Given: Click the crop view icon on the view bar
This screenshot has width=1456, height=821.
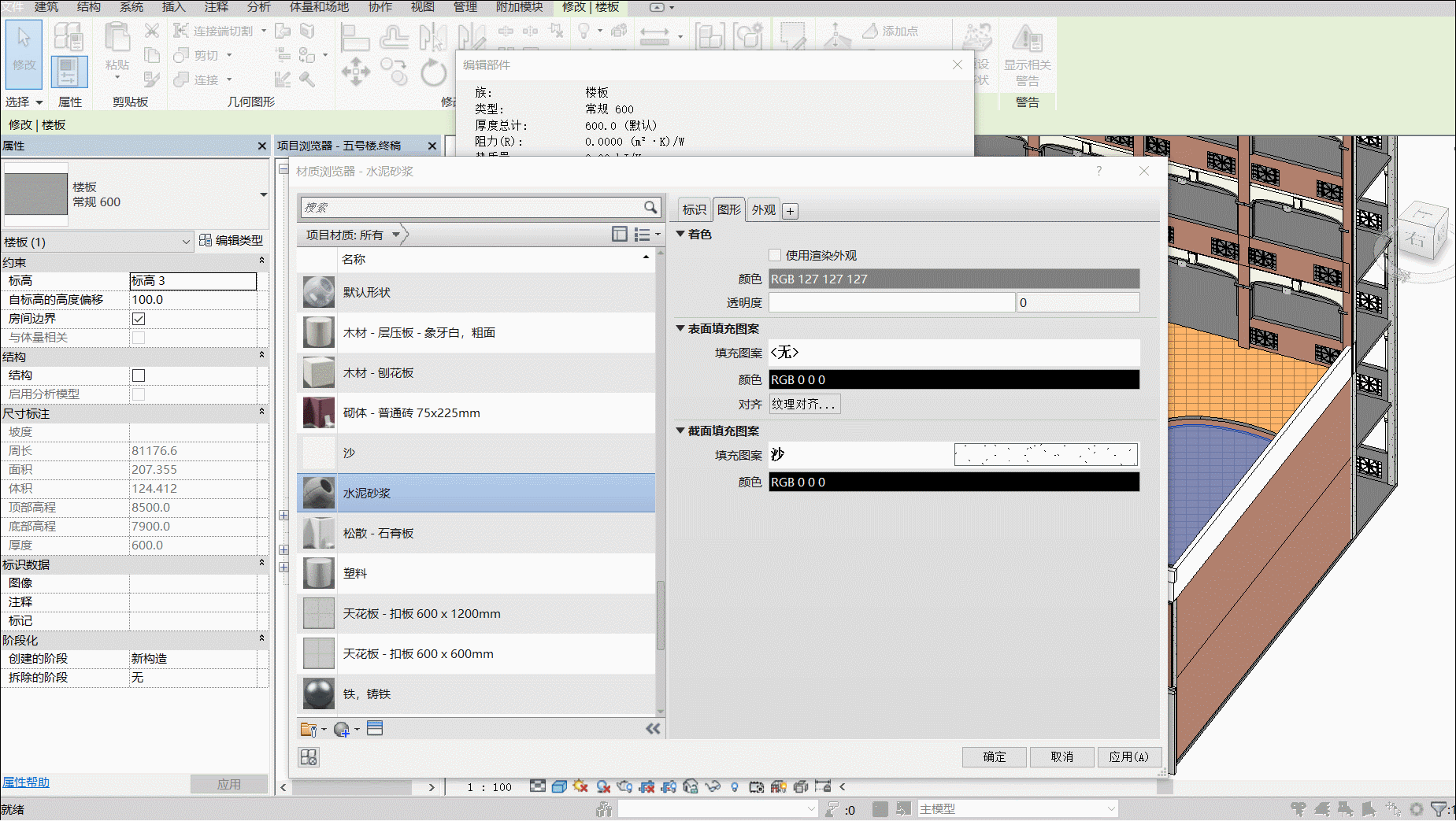Looking at the screenshot, I should point(647,786).
